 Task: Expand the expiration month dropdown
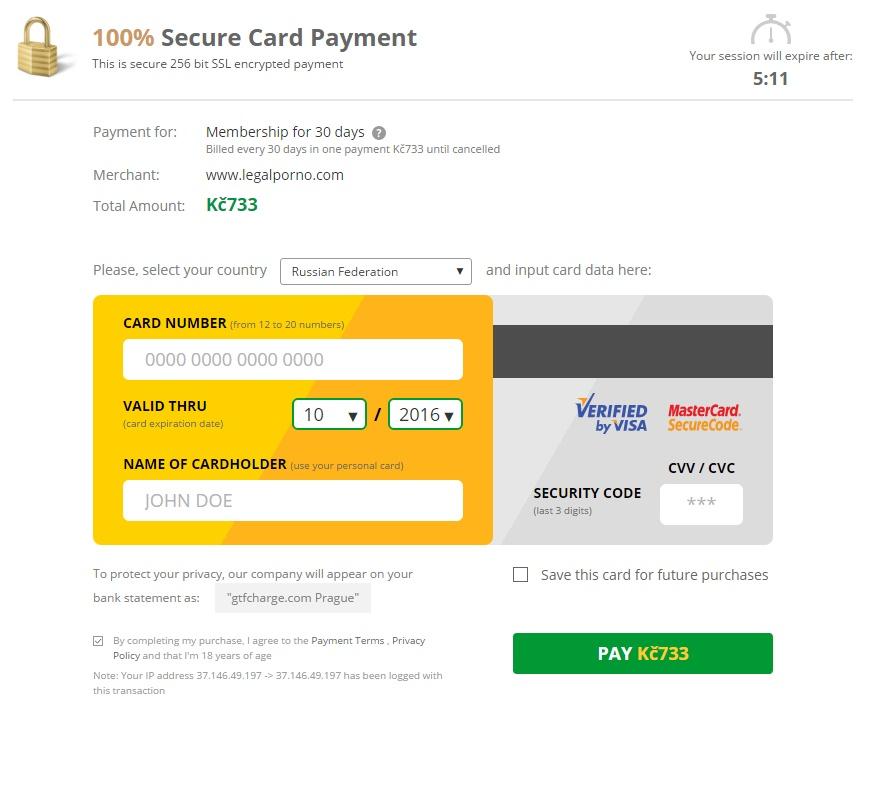[x=329, y=414]
